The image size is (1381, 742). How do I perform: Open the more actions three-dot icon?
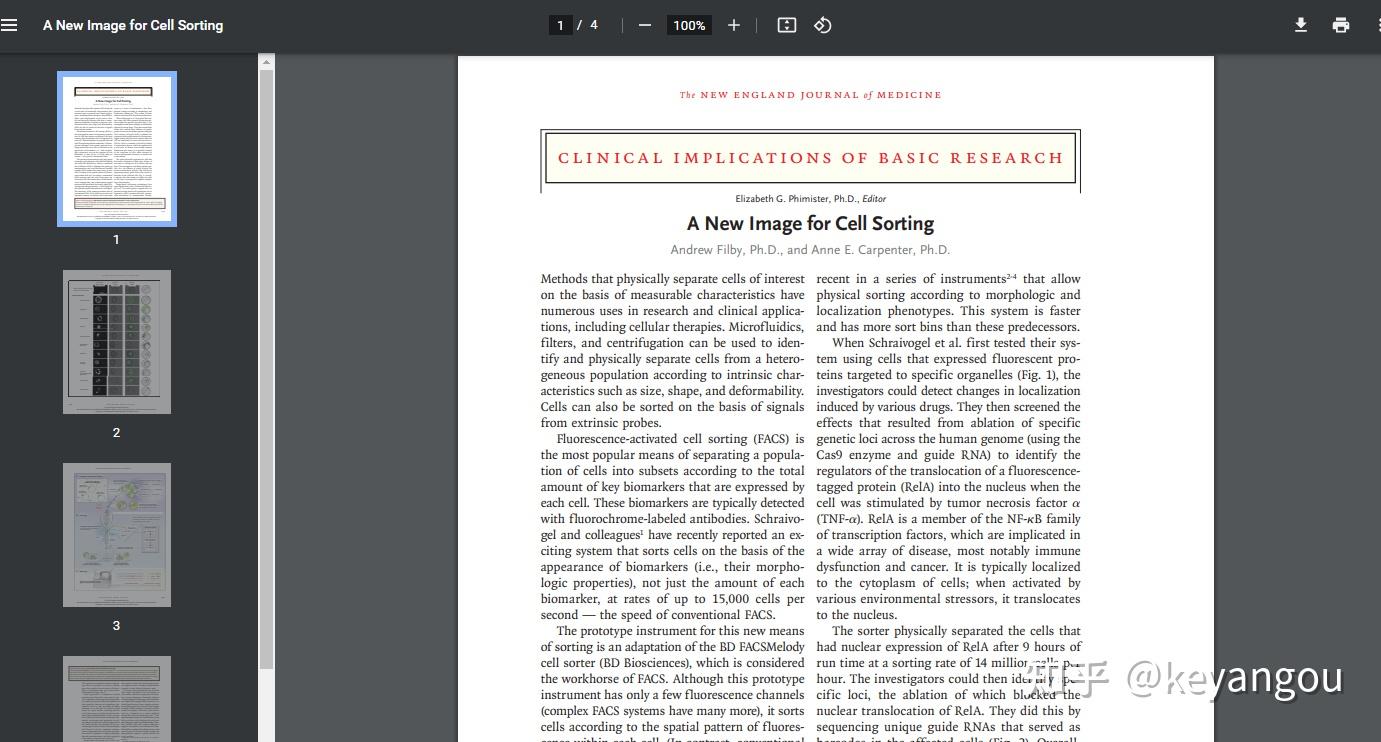[1375, 25]
